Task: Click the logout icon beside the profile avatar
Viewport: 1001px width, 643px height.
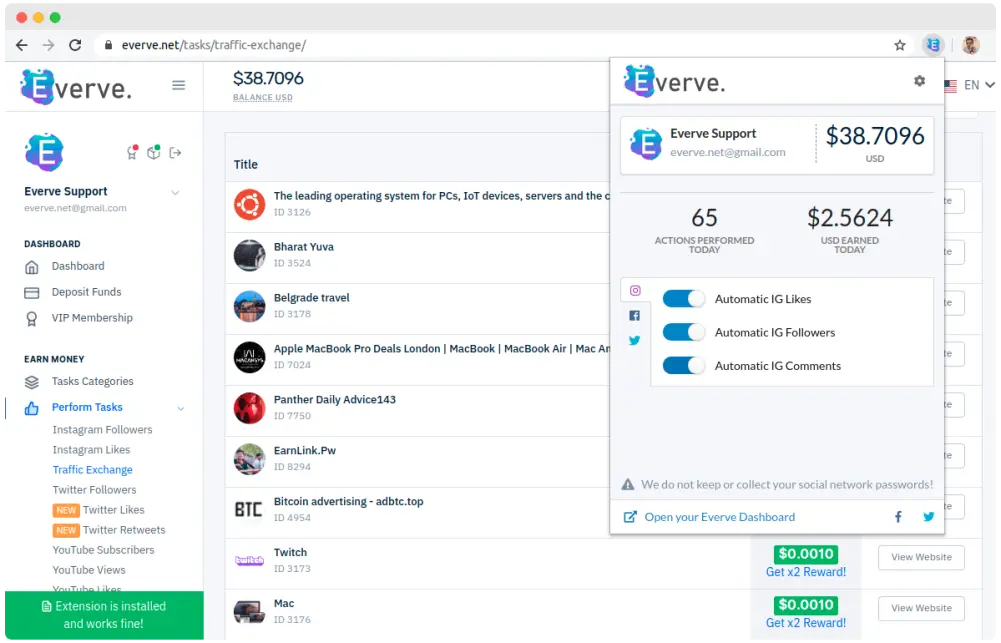Action: pyautogui.click(x=176, y=153)
